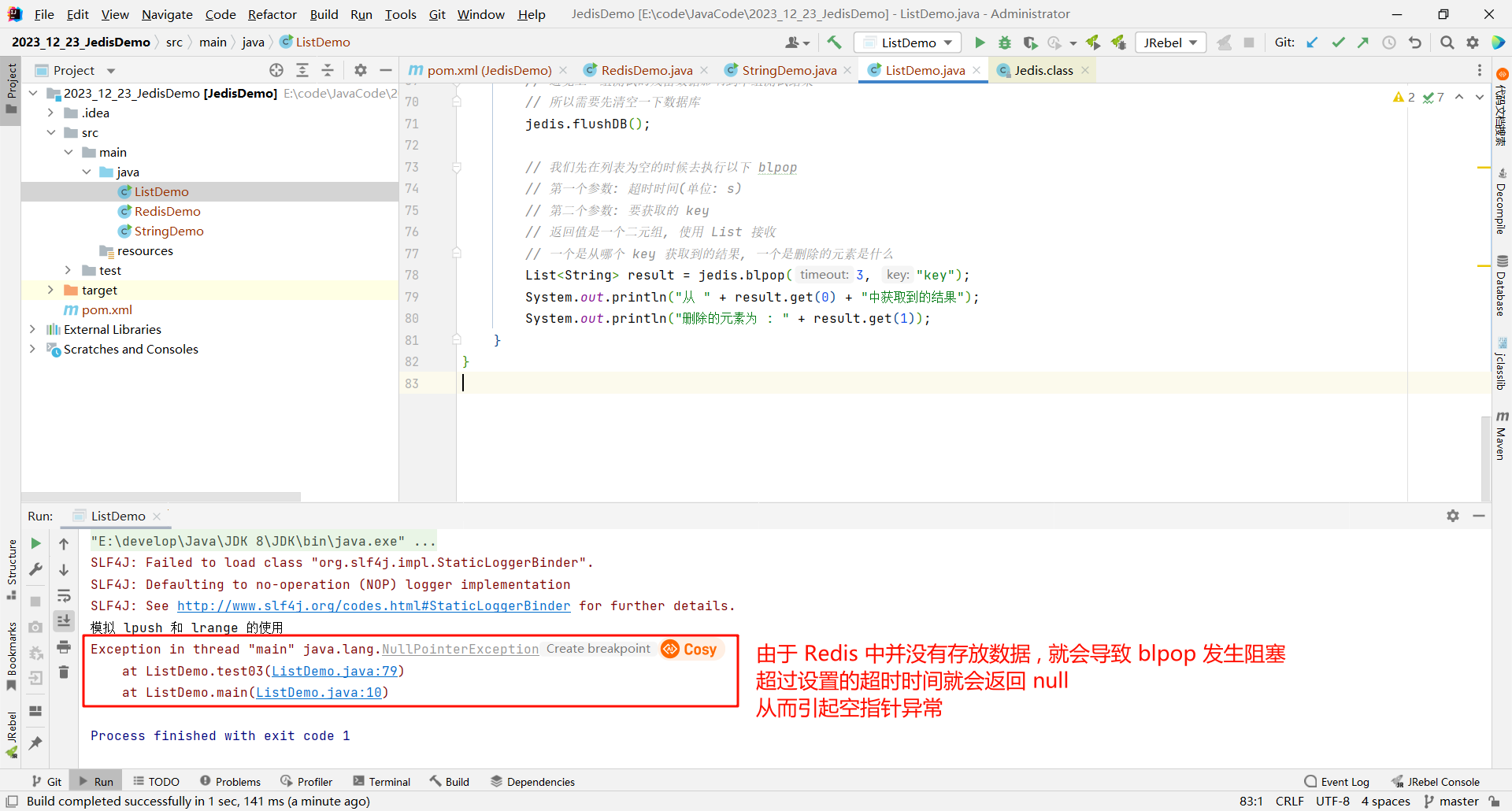Collapse the java folder

(x=86, y=172)
